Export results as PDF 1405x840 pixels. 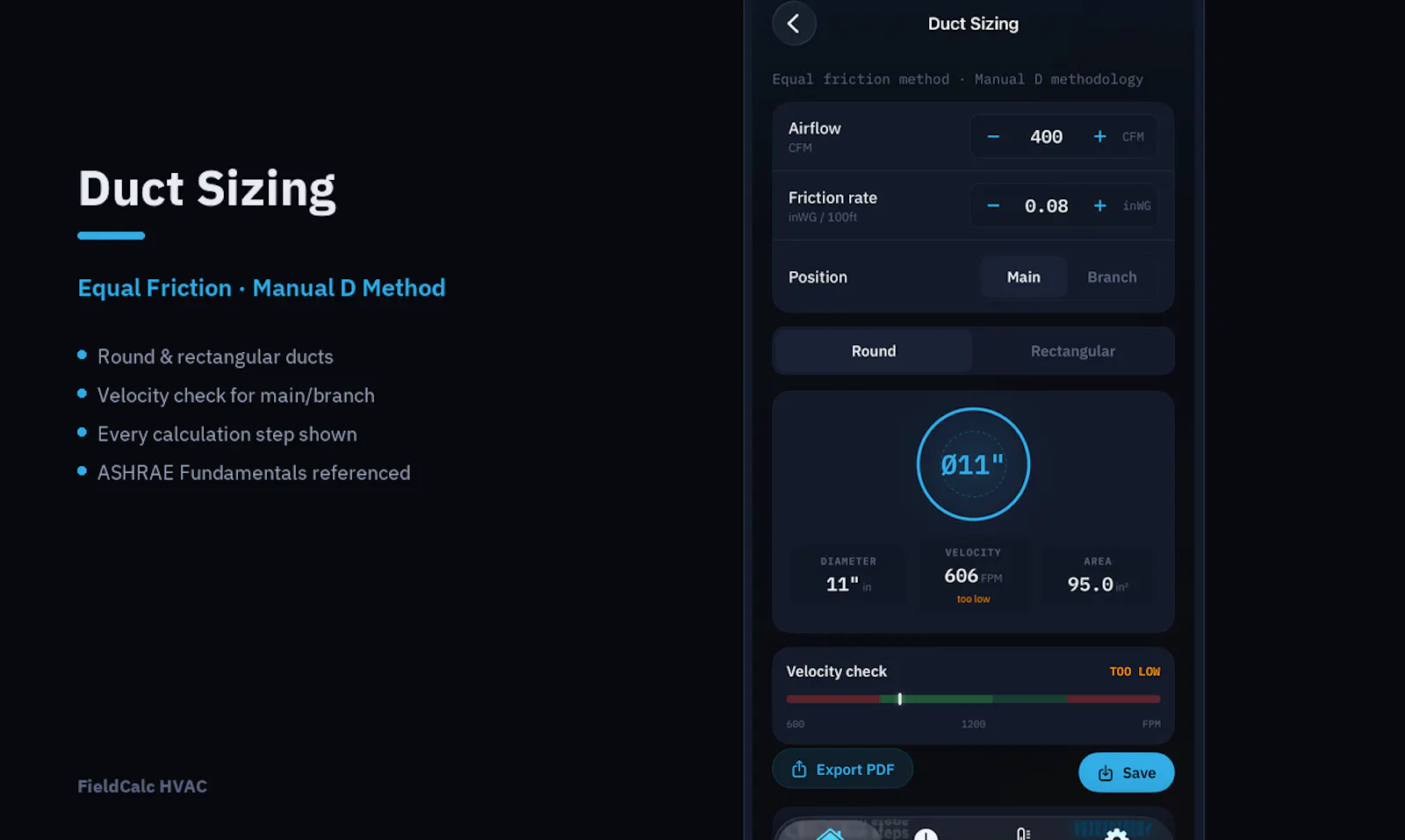click(842, 769)
